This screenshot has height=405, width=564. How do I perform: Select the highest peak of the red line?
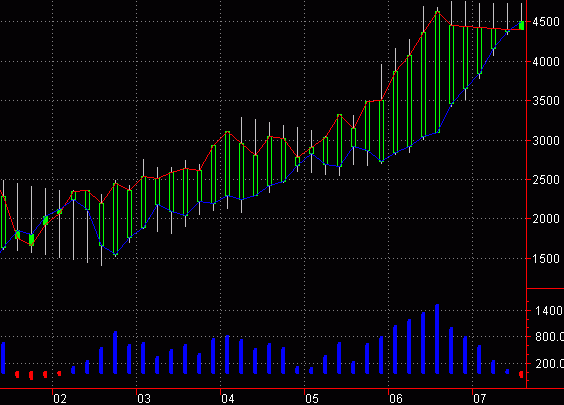click(x=437, y=12)
